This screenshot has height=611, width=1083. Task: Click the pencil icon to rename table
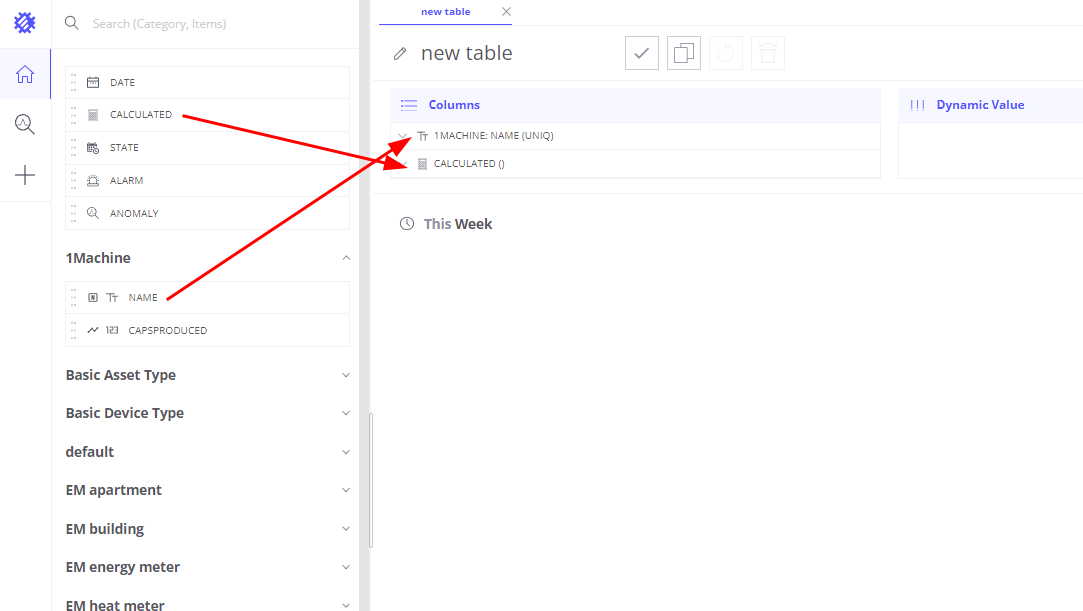(400, 54)
